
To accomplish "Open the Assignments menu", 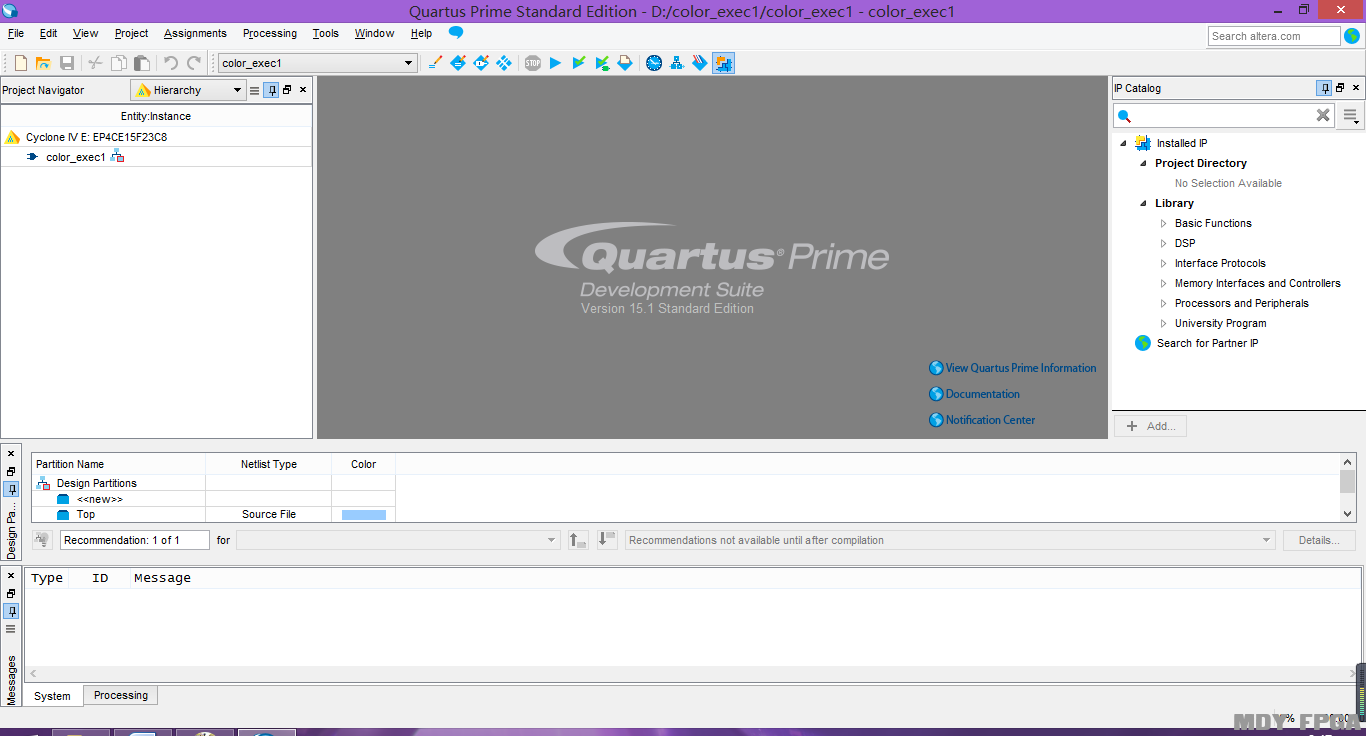I will click(195, 33).
